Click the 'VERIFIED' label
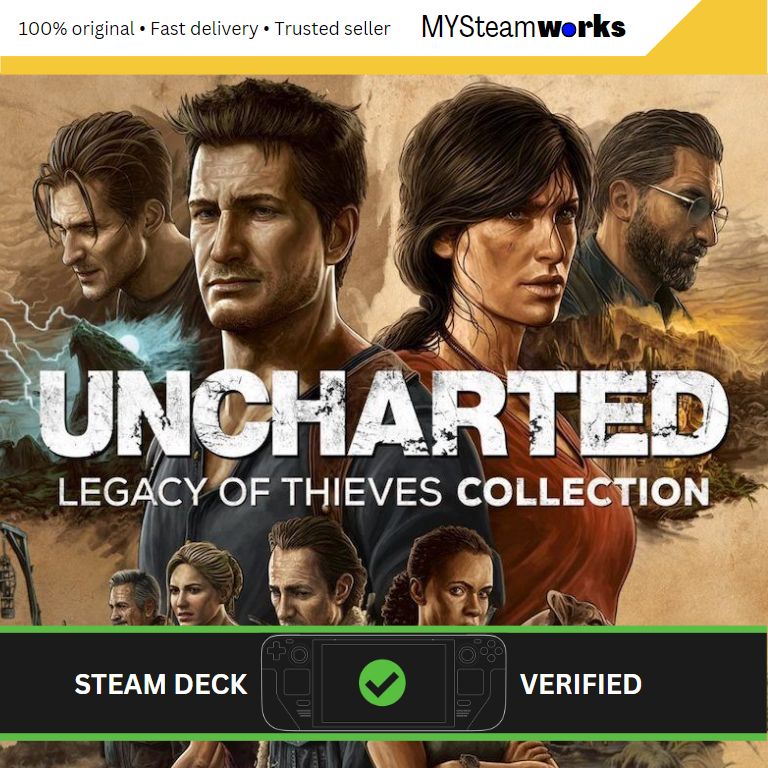Image resolution: width=768 pixels, height=768 pixels. click(581, 684)
